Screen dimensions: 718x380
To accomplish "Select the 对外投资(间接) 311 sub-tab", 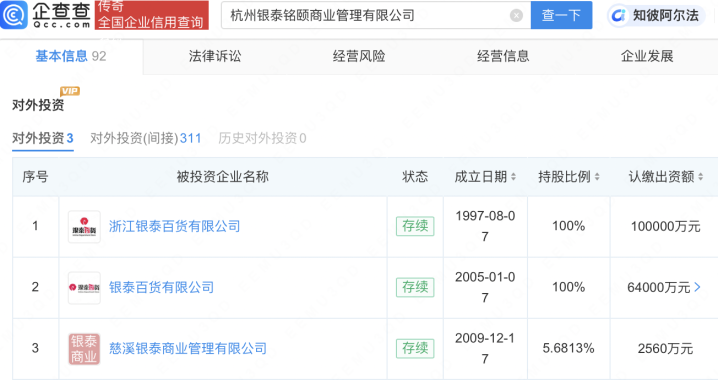I will pos(146,138).
